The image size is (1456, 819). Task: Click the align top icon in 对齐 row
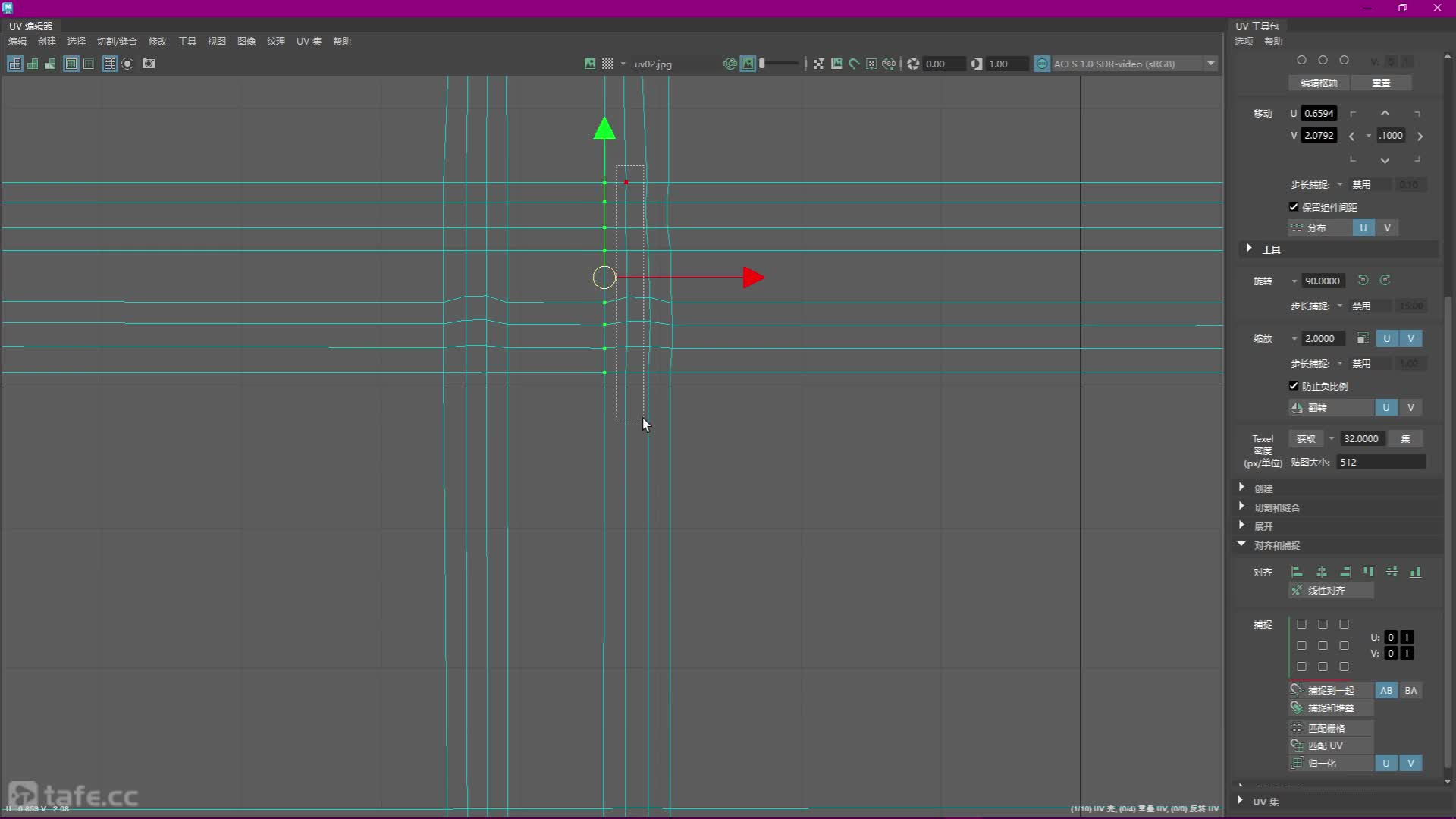click(1368, 572)
